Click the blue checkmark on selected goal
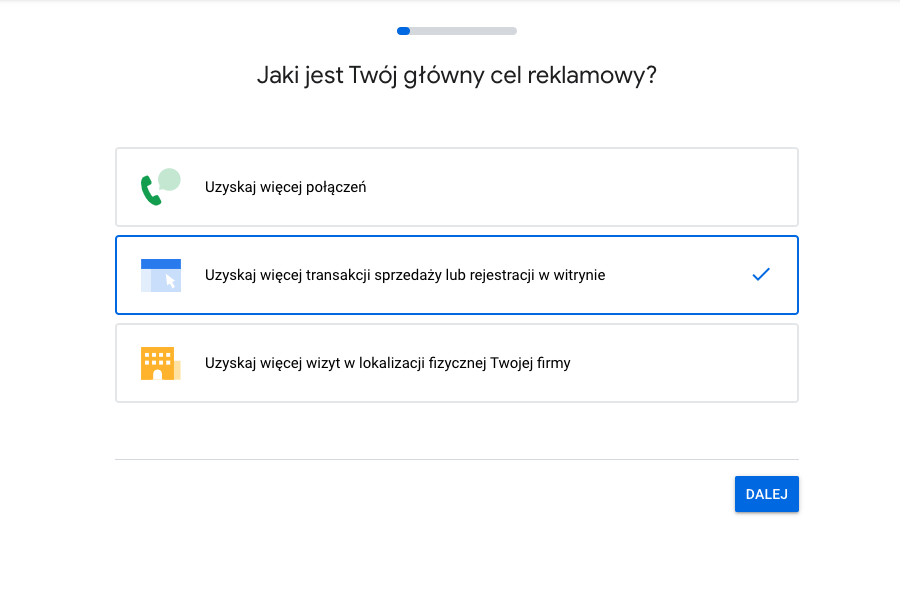The height and width of the screenshot is (590, 900). pyautogui.click(x=761, y=274)
